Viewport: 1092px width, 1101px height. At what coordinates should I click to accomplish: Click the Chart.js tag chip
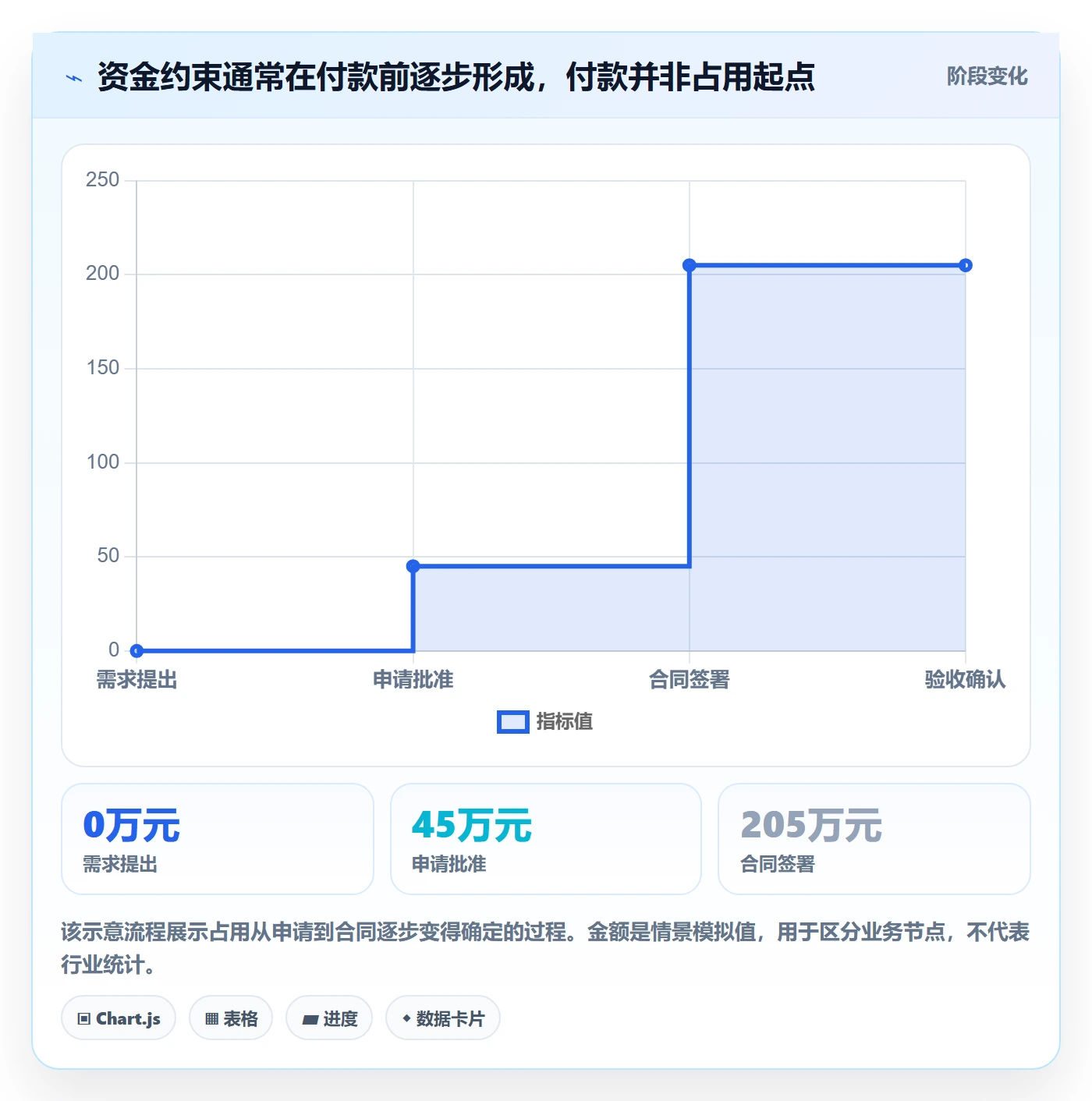tap(119, 1018)
